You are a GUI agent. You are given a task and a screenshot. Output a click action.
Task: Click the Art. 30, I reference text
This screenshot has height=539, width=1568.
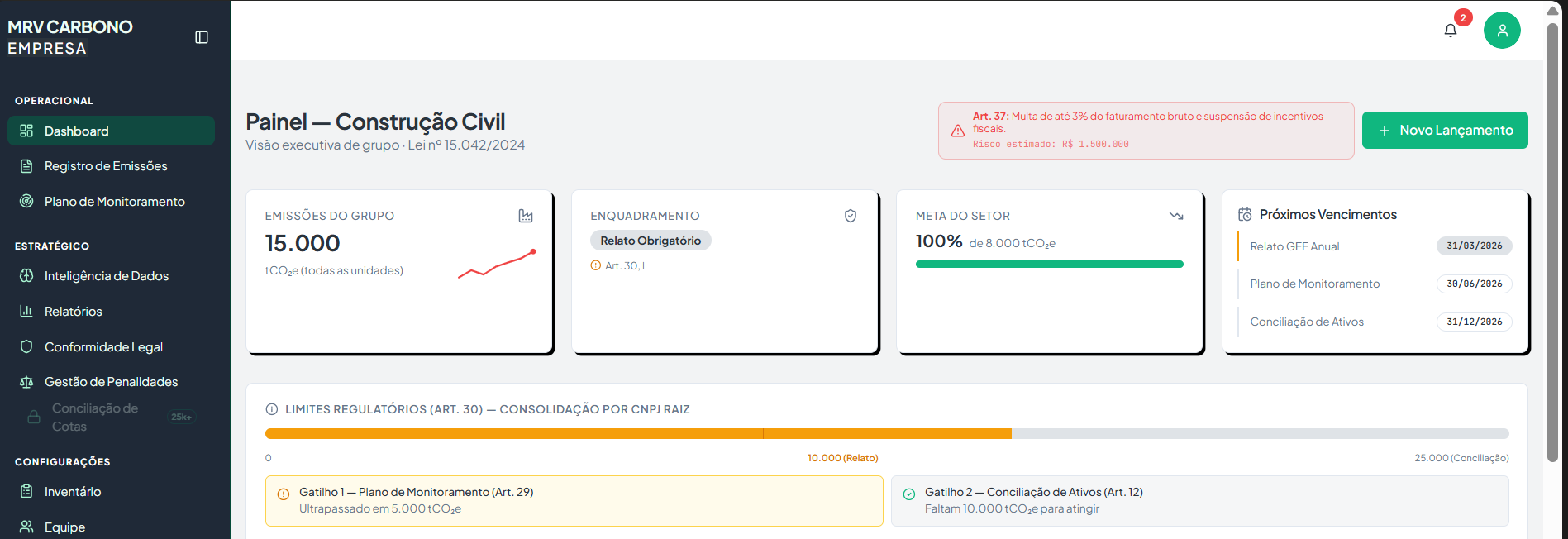625,265
